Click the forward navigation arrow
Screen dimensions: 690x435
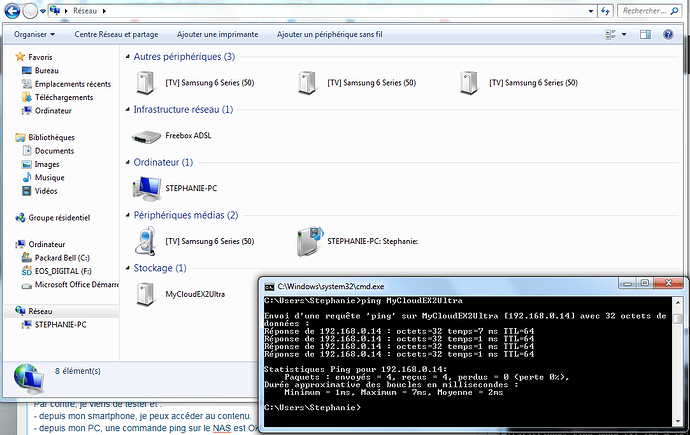point(30,11)
